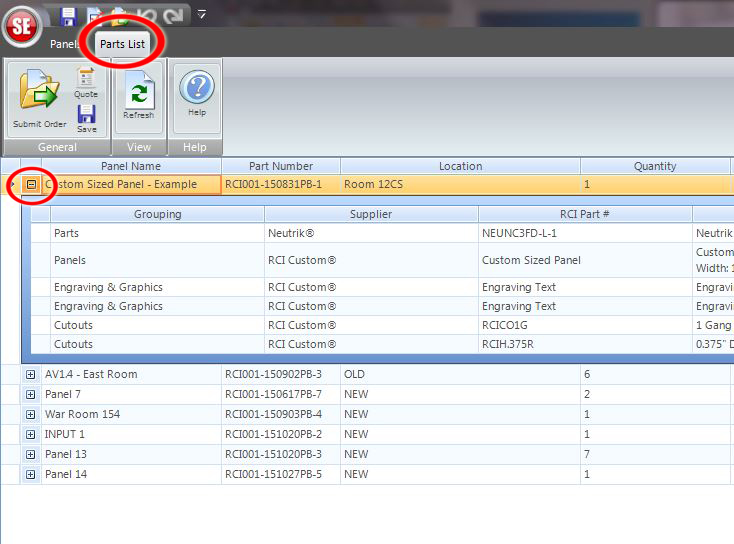This screenshot has height=544, width=734.
Task: Click the undo arrow in quick access toolbar
Action: click(x=146, y=15)
